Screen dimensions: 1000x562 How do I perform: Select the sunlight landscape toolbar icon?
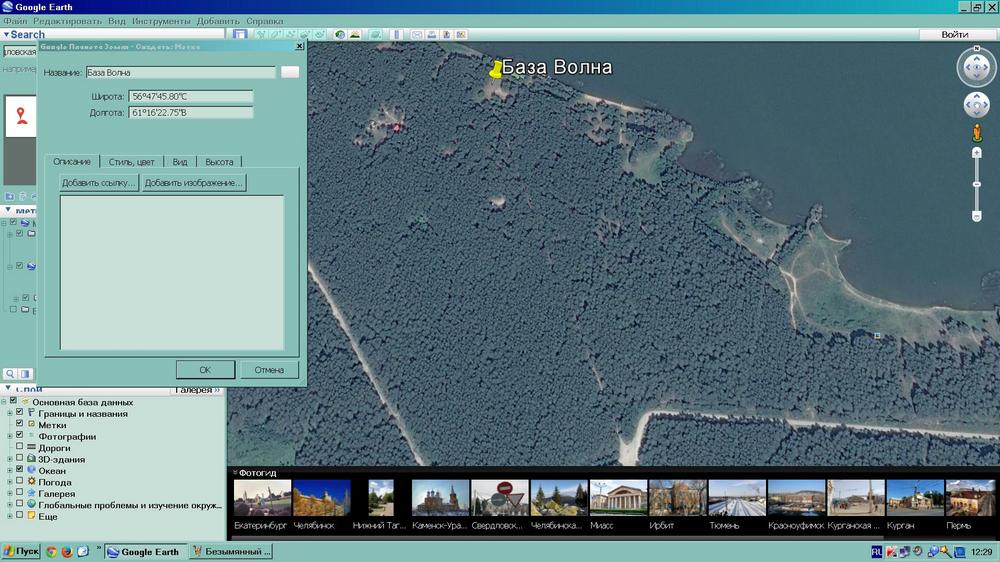tap(355, 34)
